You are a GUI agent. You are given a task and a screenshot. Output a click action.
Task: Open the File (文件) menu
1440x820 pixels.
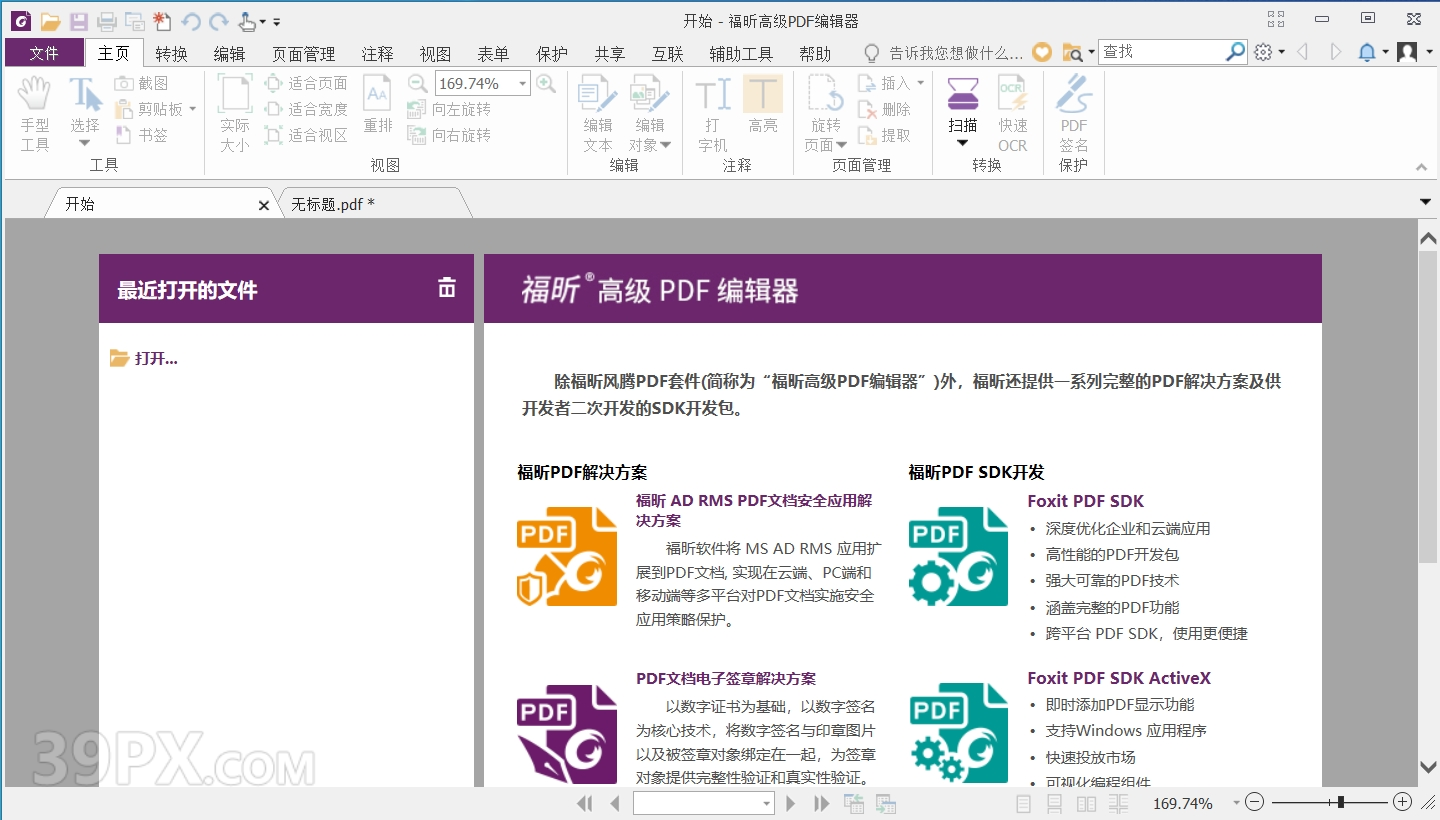(44, 53)
